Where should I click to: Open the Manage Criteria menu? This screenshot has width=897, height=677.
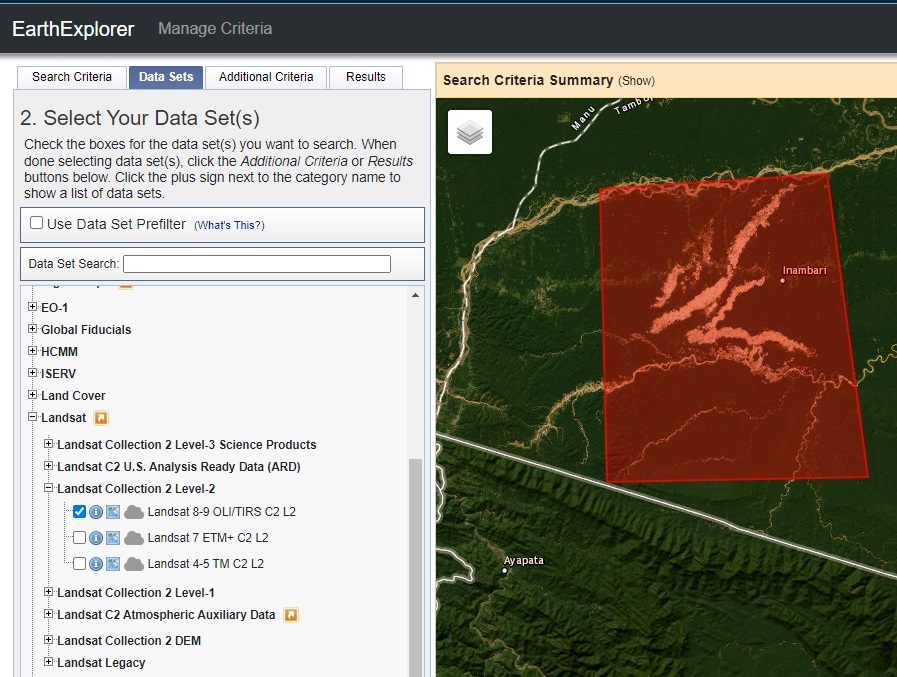(x=215, y=29)
